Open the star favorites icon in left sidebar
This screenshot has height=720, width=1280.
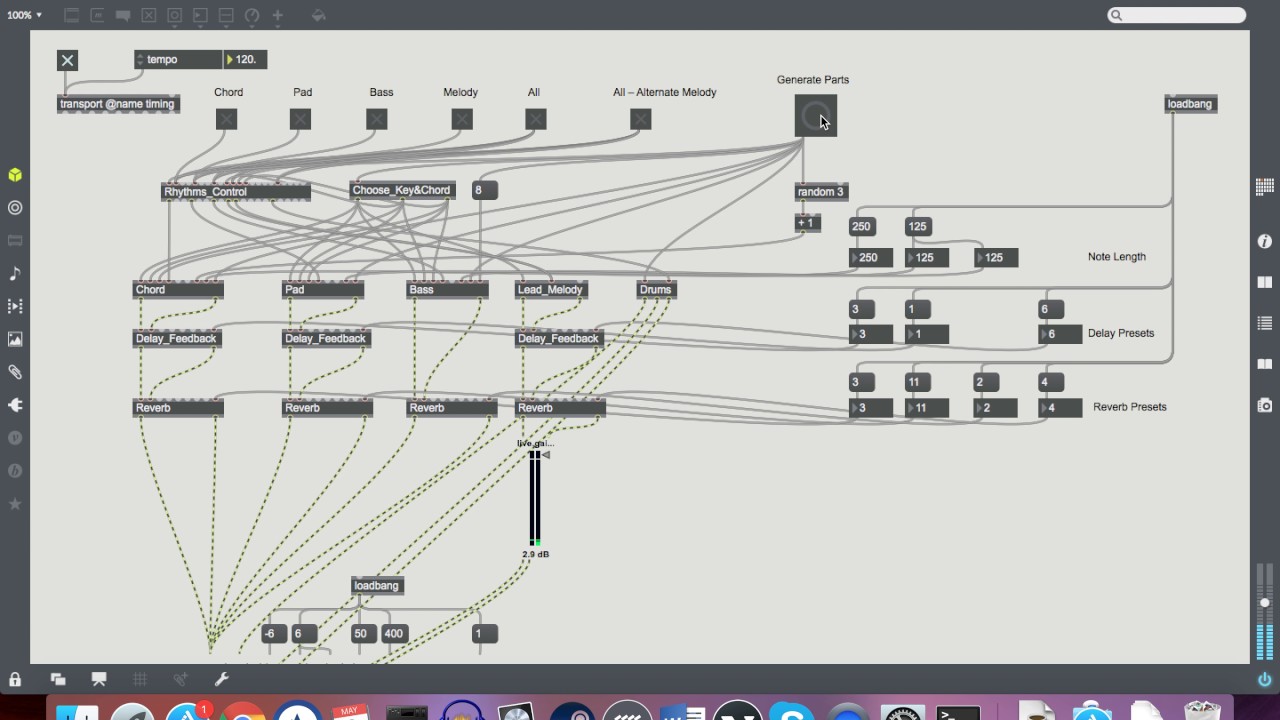coord(15,504)
